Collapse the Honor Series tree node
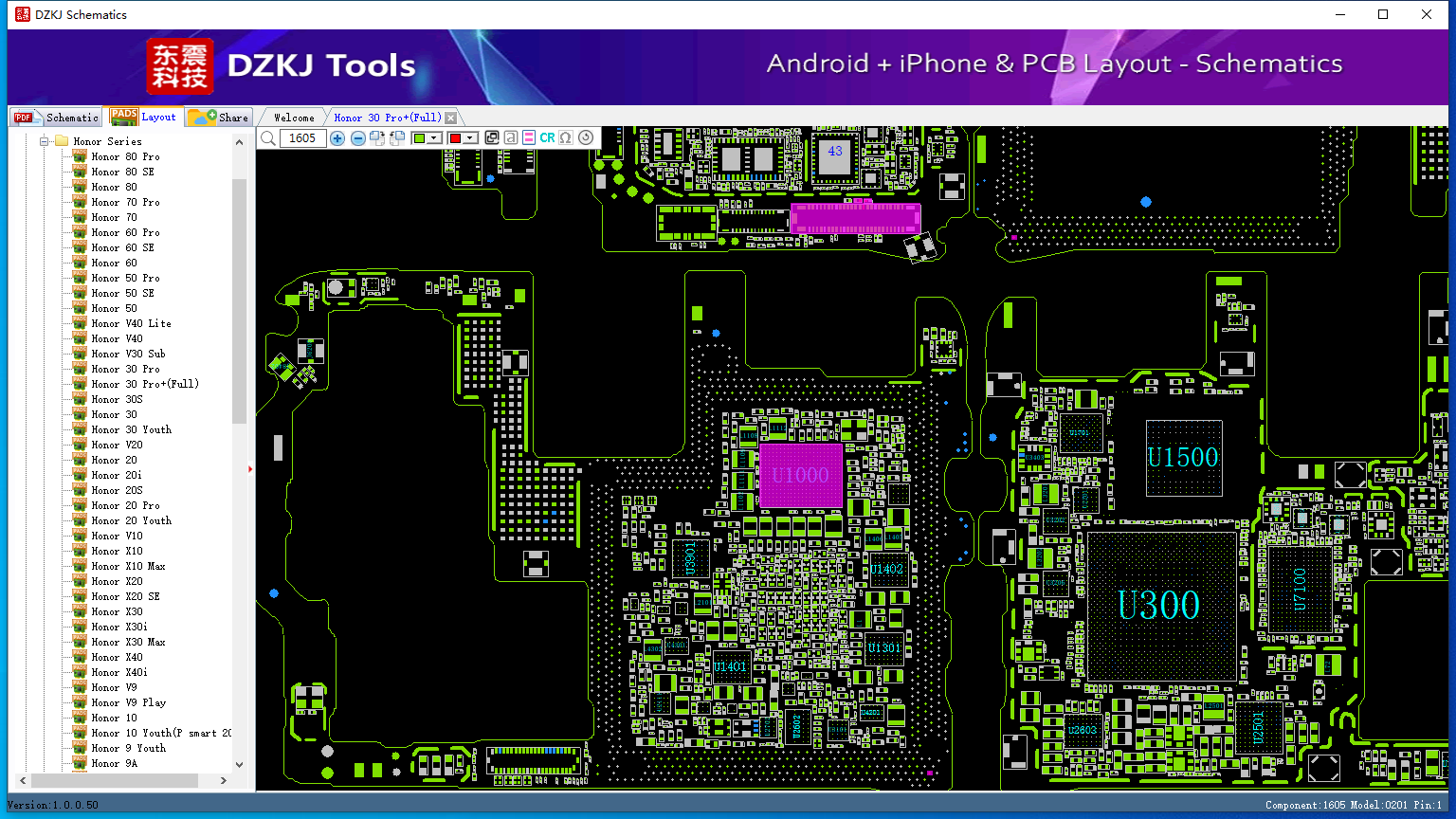The height and width of the screenshot is (819, 1456). pos(45,141)
